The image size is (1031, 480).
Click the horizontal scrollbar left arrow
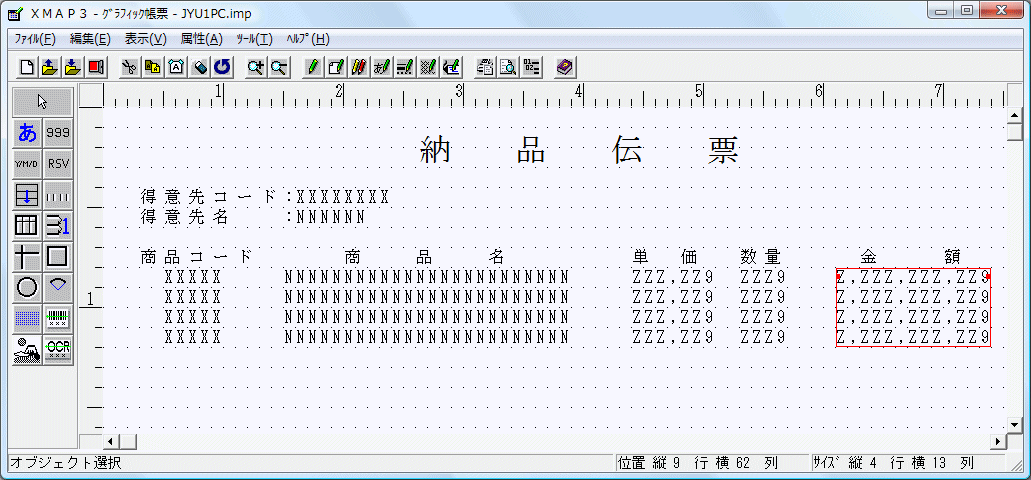pos(110,441)
